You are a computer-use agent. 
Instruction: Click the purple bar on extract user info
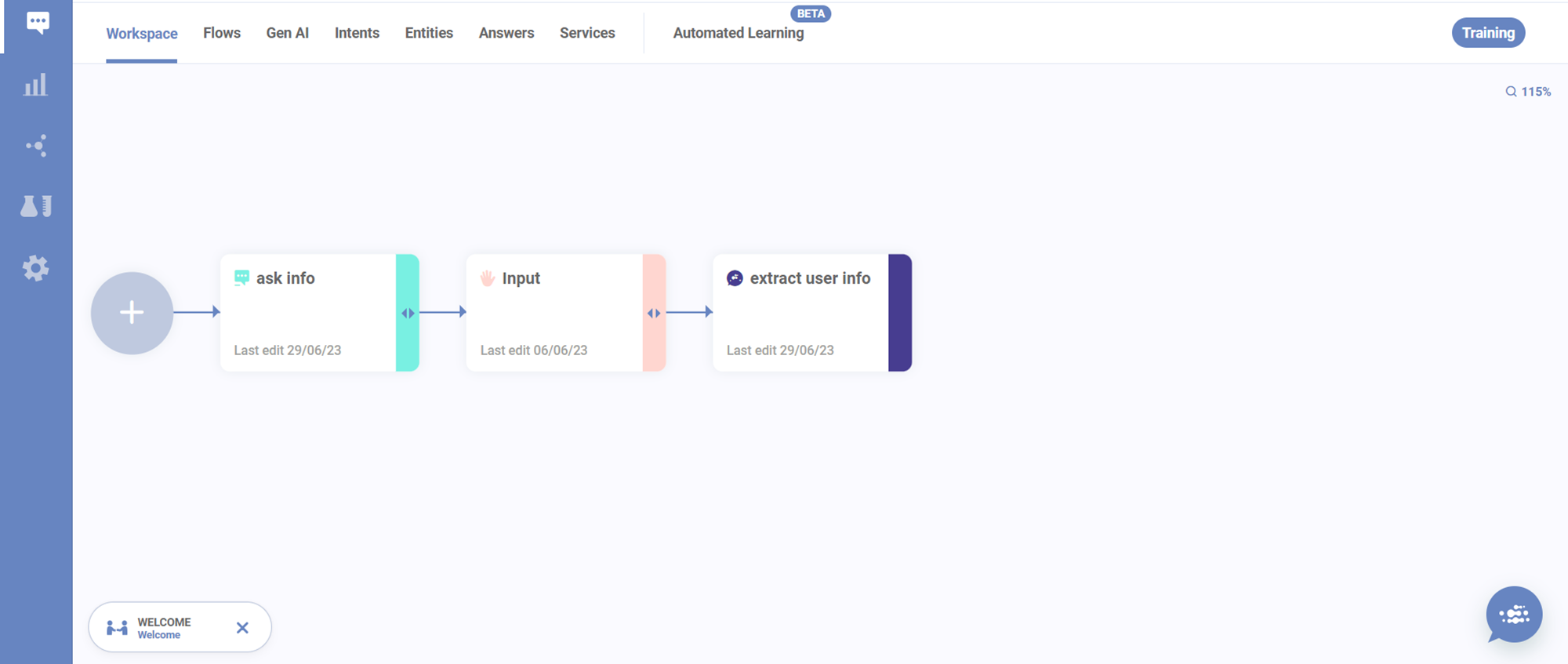899,313
